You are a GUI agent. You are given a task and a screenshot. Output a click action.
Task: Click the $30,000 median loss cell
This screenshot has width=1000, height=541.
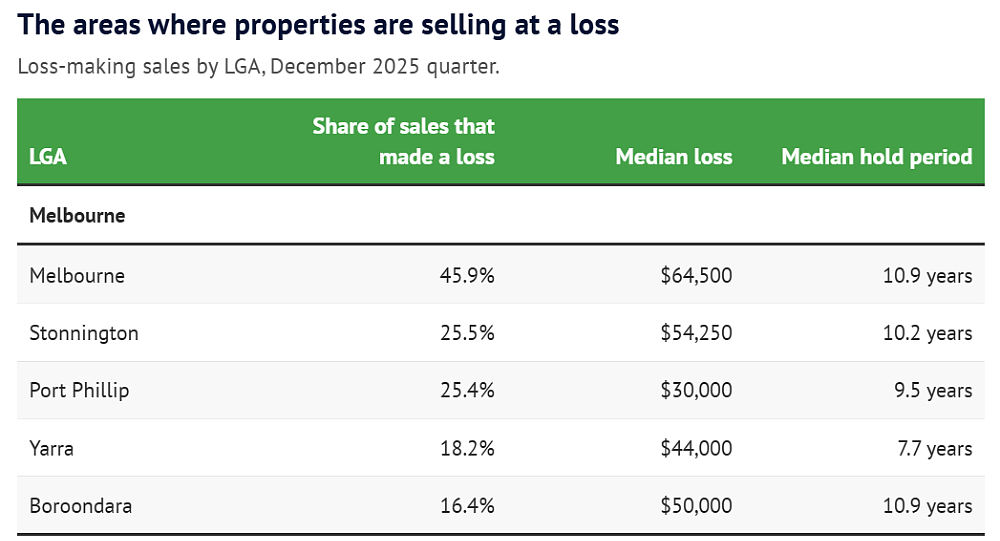coord(696,390)
